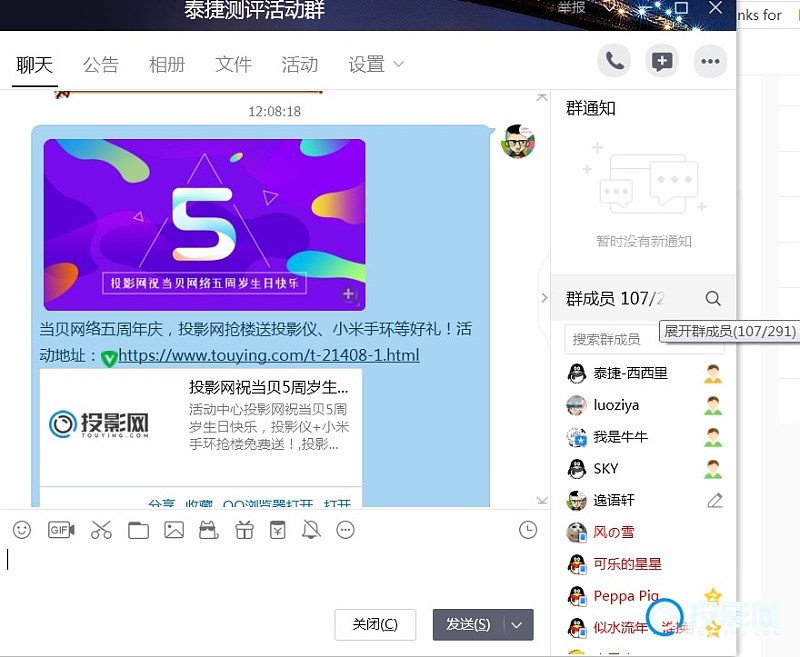This screenshot has height=657, width=800.
Task: Select member Peppa Pig
Action: coord(626,595)
